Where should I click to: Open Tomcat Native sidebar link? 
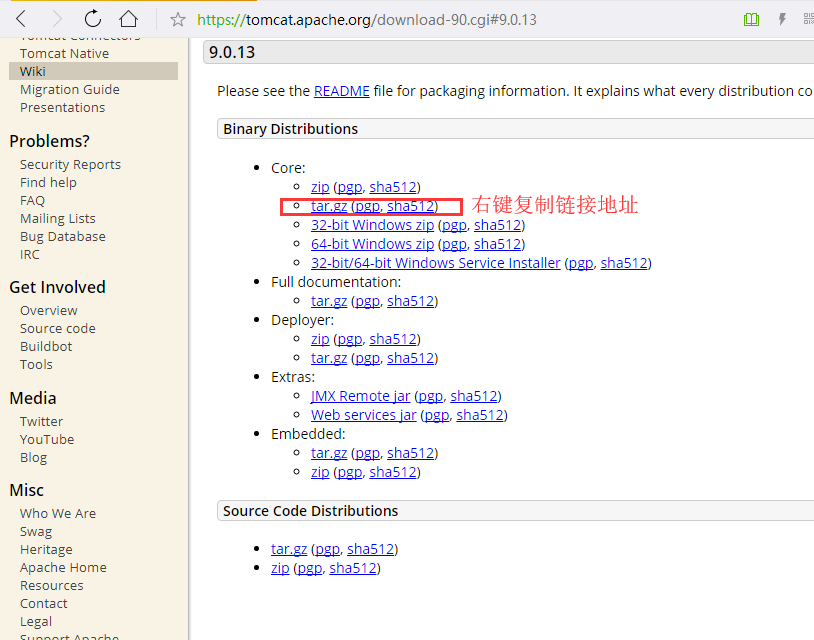pyautogui.click(x=64, y=53)
